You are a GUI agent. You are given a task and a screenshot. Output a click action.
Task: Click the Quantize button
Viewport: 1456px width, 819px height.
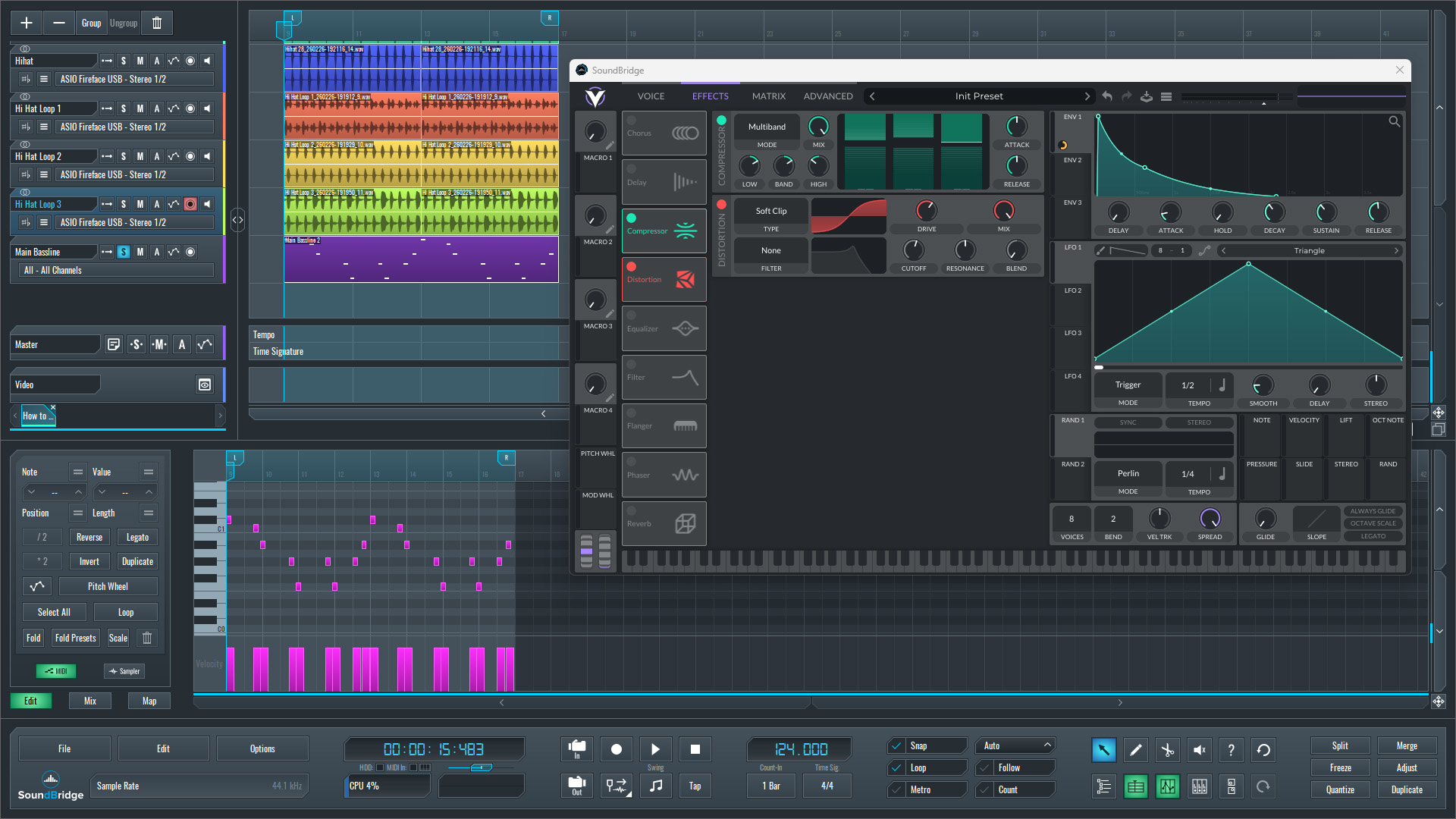click(x=1340, y=789)
